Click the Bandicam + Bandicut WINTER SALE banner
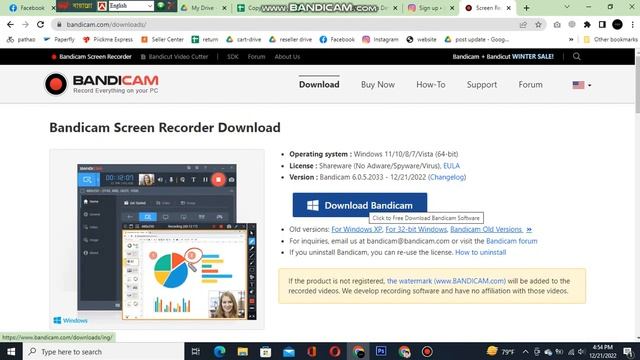 point(503,56)
